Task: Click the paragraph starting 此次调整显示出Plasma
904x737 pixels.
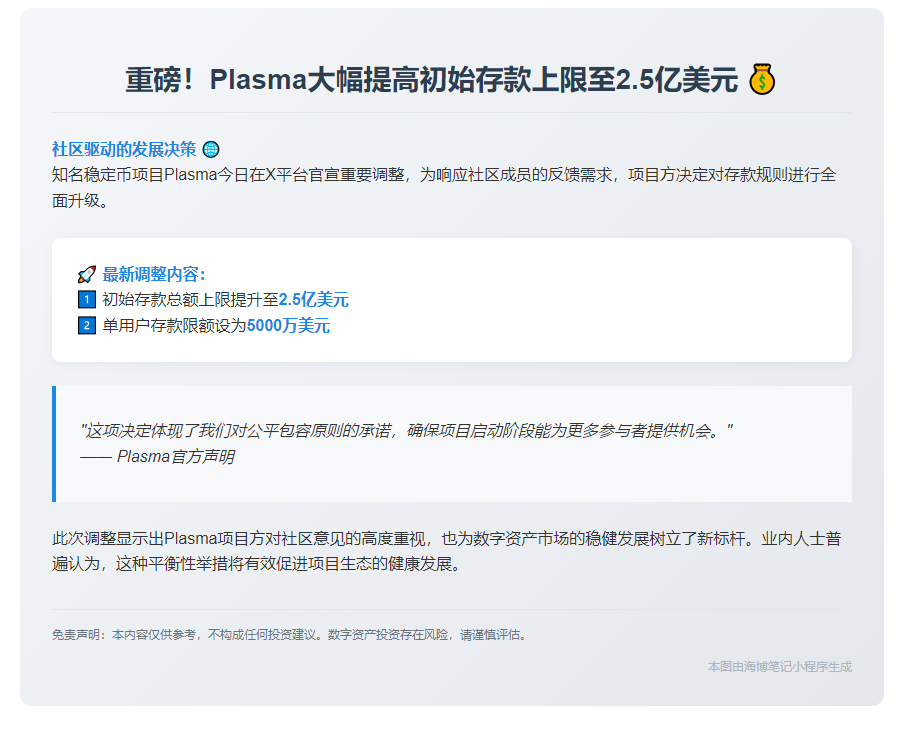Action: [446, 551]
